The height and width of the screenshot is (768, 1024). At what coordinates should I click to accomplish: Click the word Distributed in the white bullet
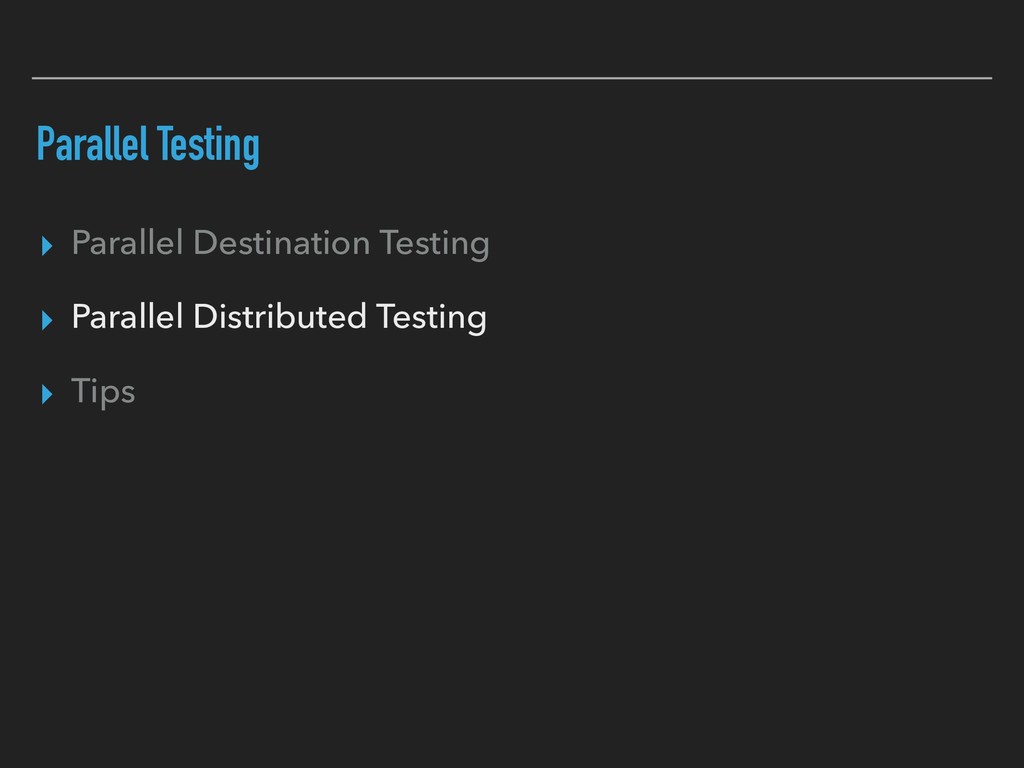pos(280,316)
